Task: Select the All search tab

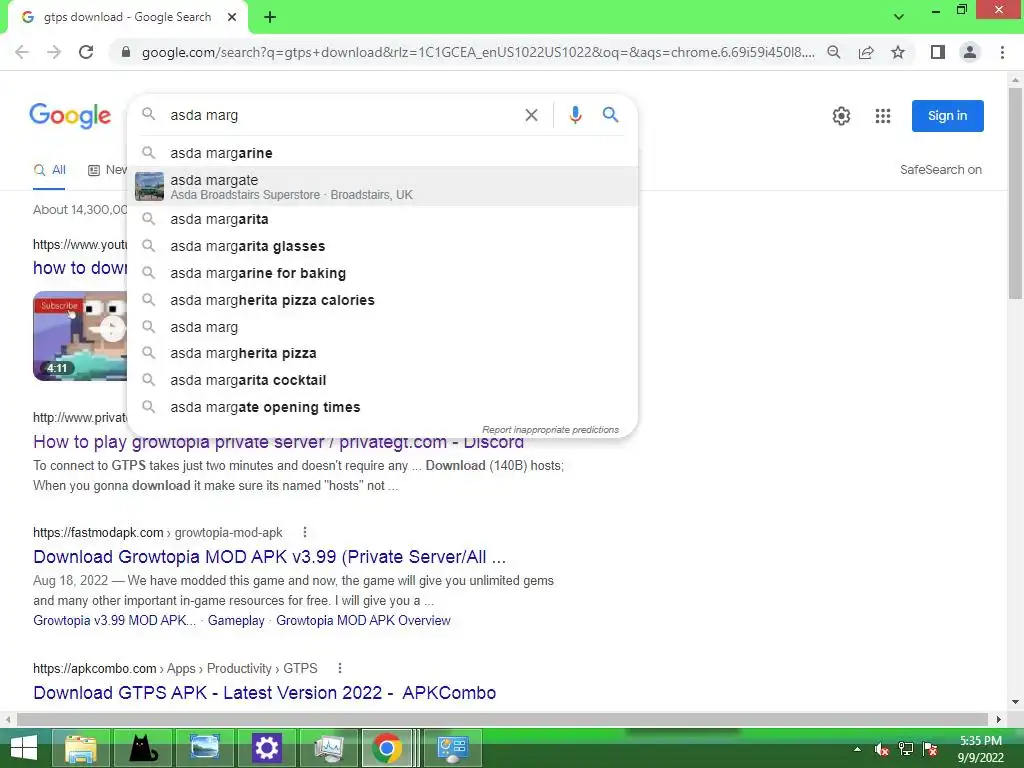Action: (50, 170)
